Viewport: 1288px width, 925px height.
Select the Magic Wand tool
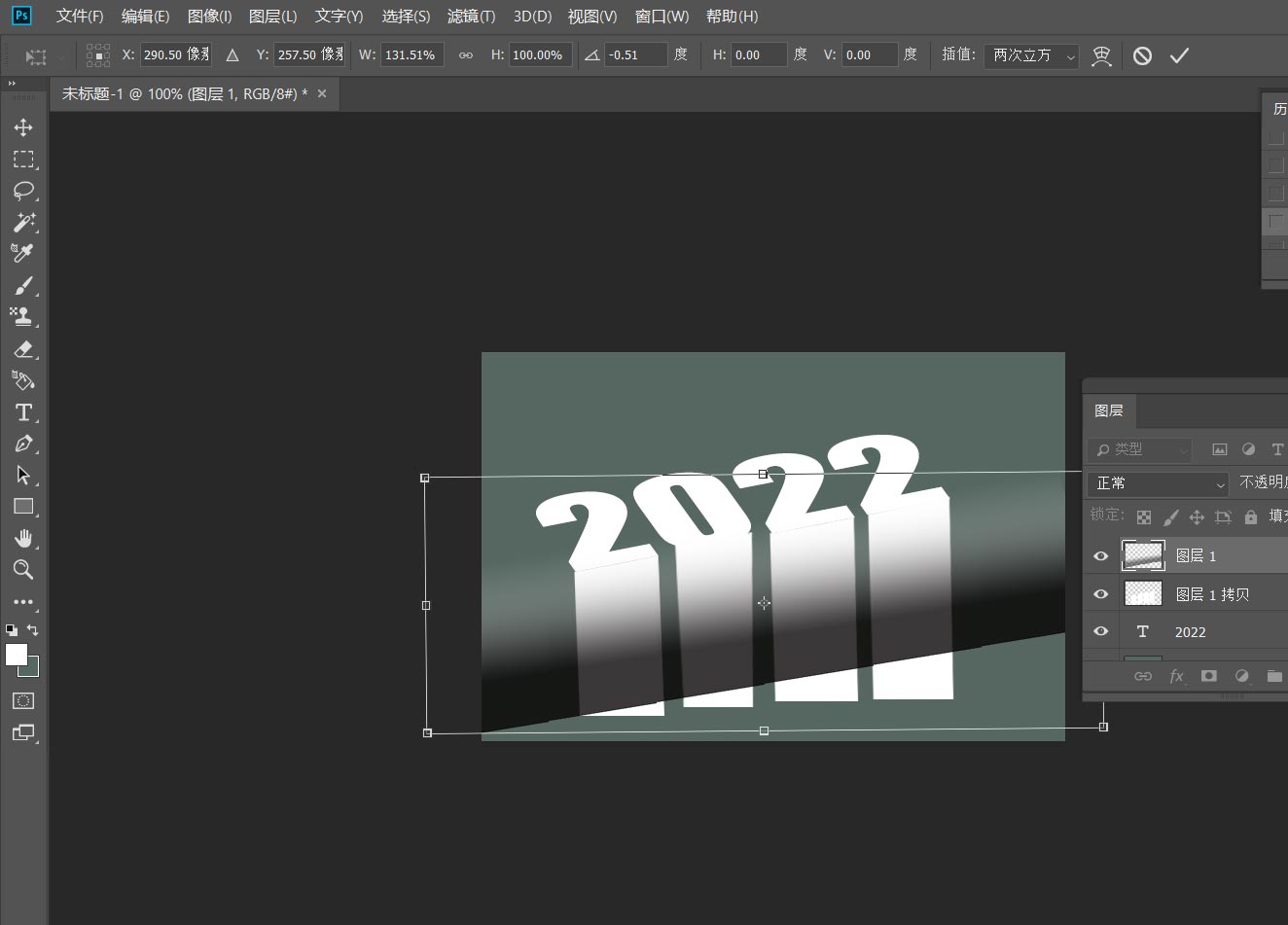click(x=23, y=222)
